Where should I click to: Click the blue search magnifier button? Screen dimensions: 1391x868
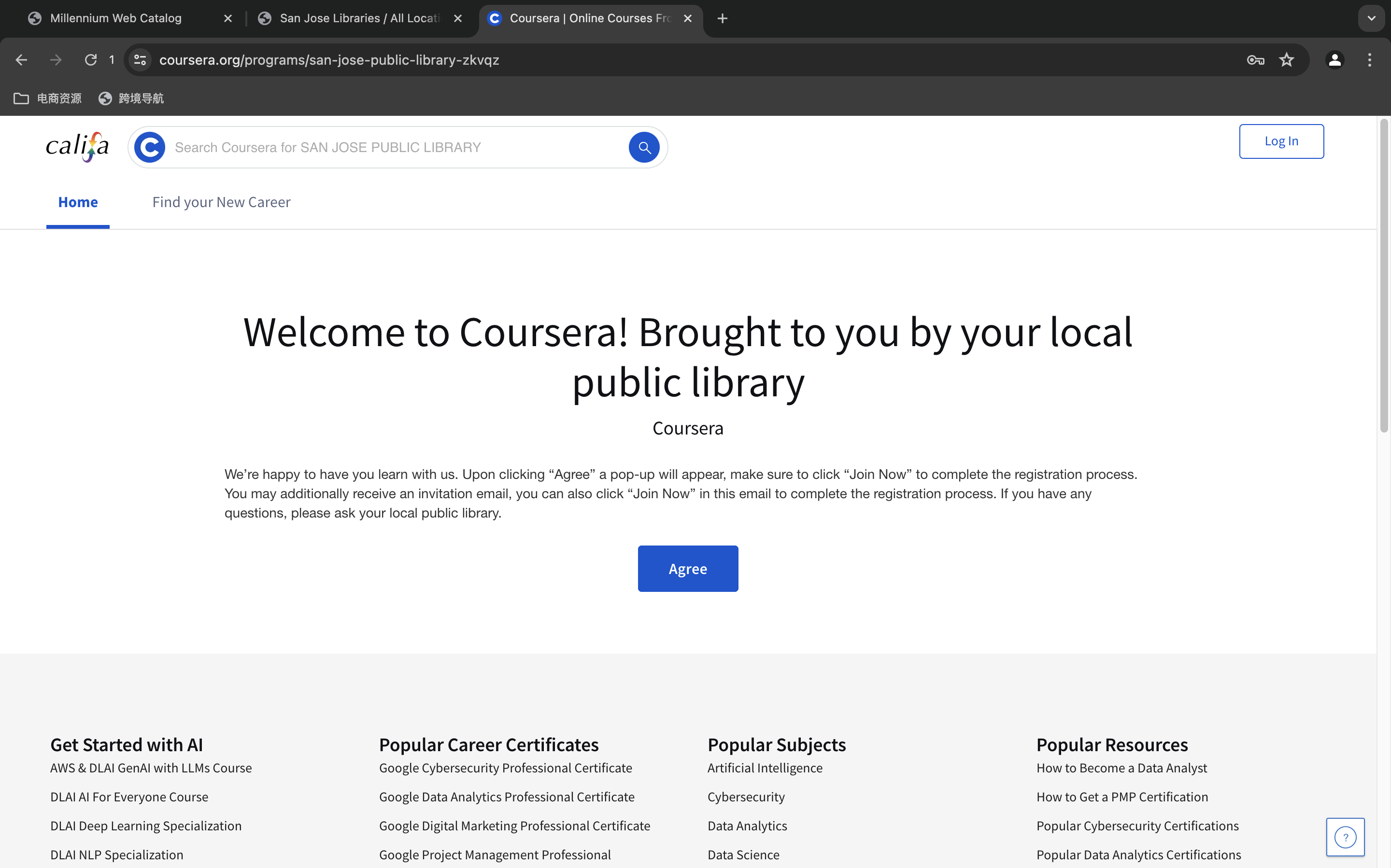[644, 148]
